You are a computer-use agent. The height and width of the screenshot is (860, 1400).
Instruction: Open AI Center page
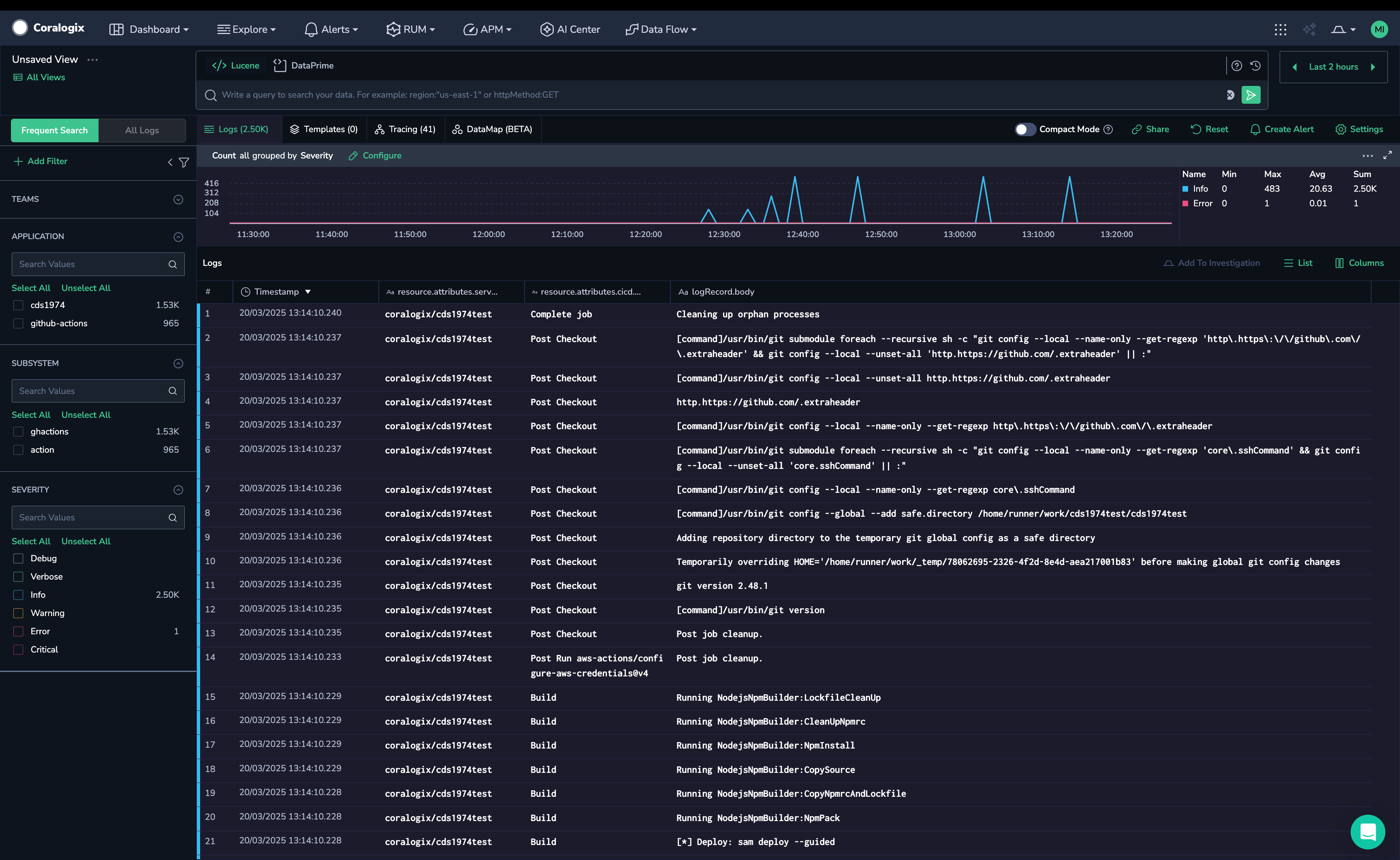pos(570,30)
